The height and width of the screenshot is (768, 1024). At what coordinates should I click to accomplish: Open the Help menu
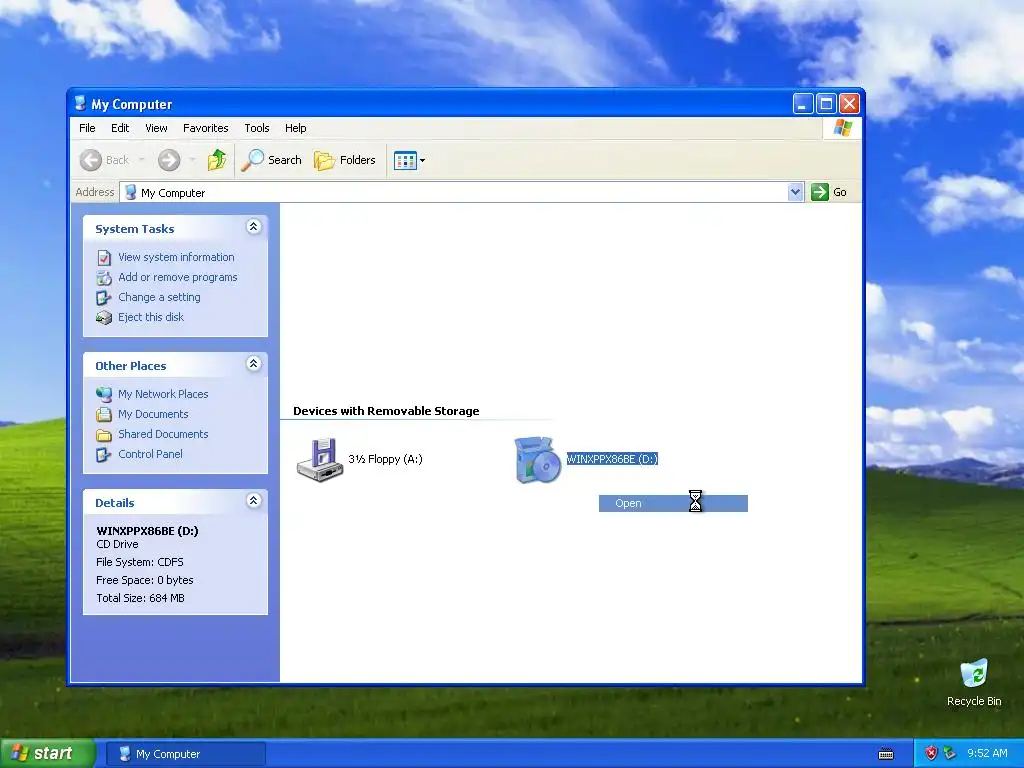(295, 128)
